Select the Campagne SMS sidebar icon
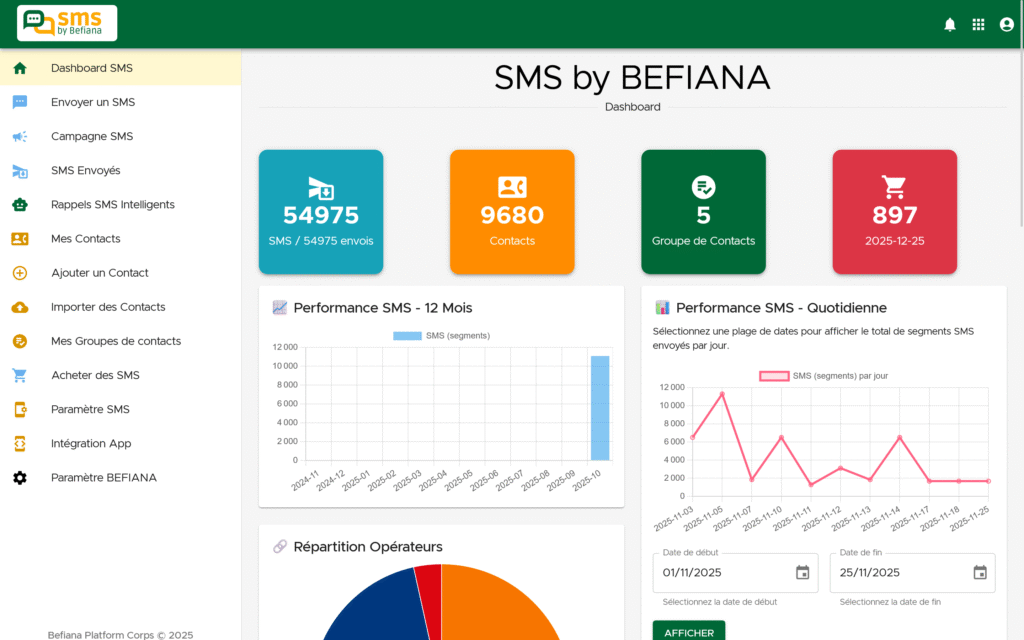 click(22, 136)
